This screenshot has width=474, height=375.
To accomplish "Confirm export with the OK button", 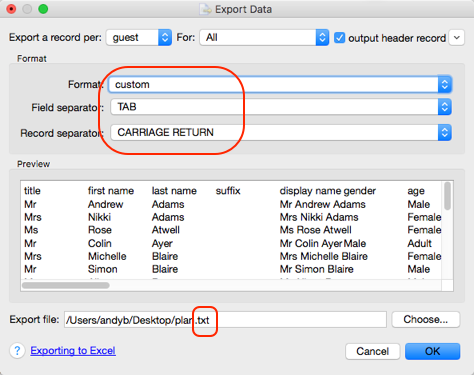I will pos(432,351).
